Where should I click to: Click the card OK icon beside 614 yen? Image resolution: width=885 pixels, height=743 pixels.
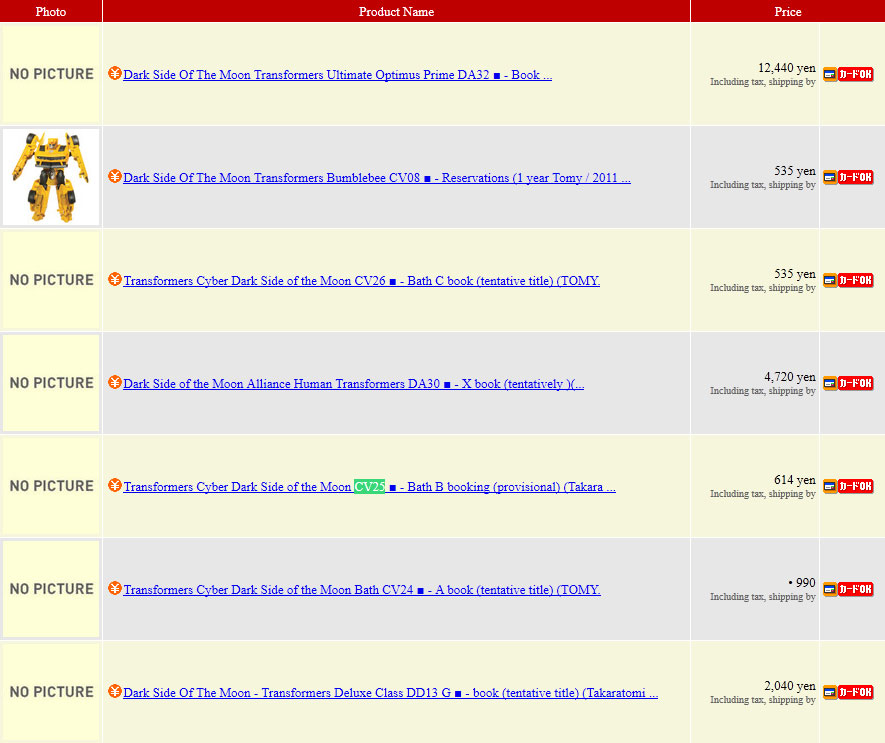point(848,486)
